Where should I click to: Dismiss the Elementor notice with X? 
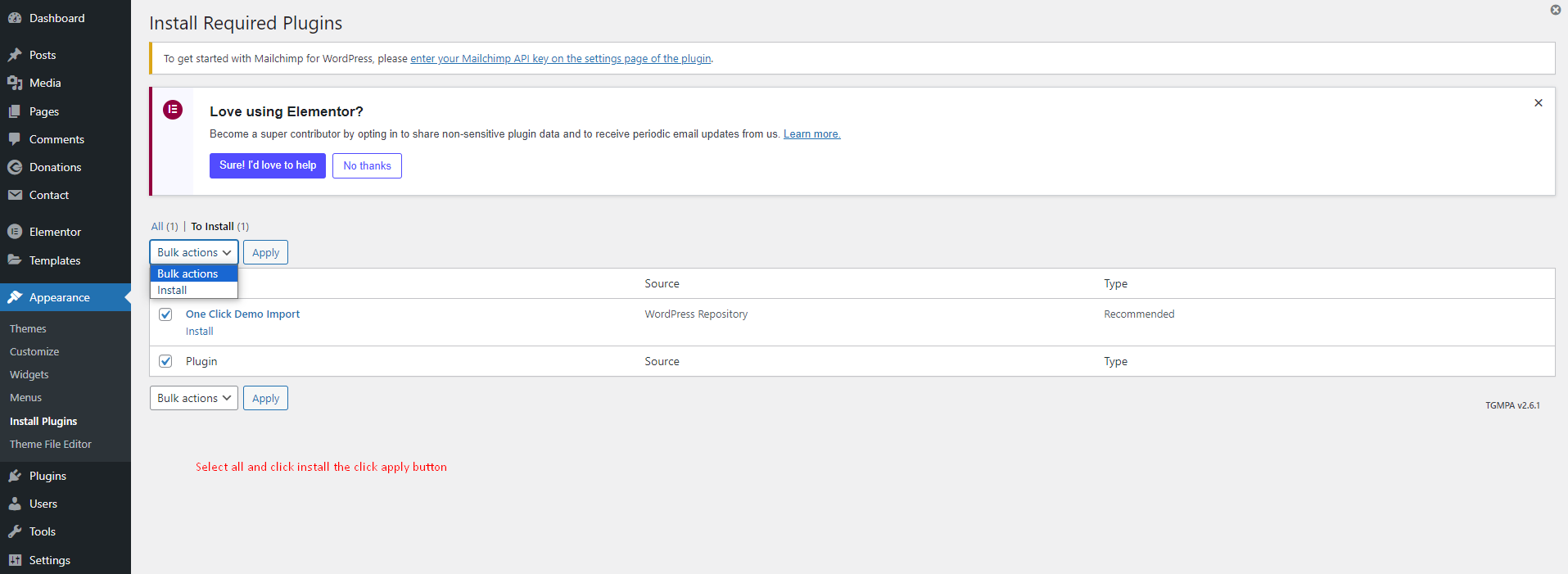(x=1538, y=103)
